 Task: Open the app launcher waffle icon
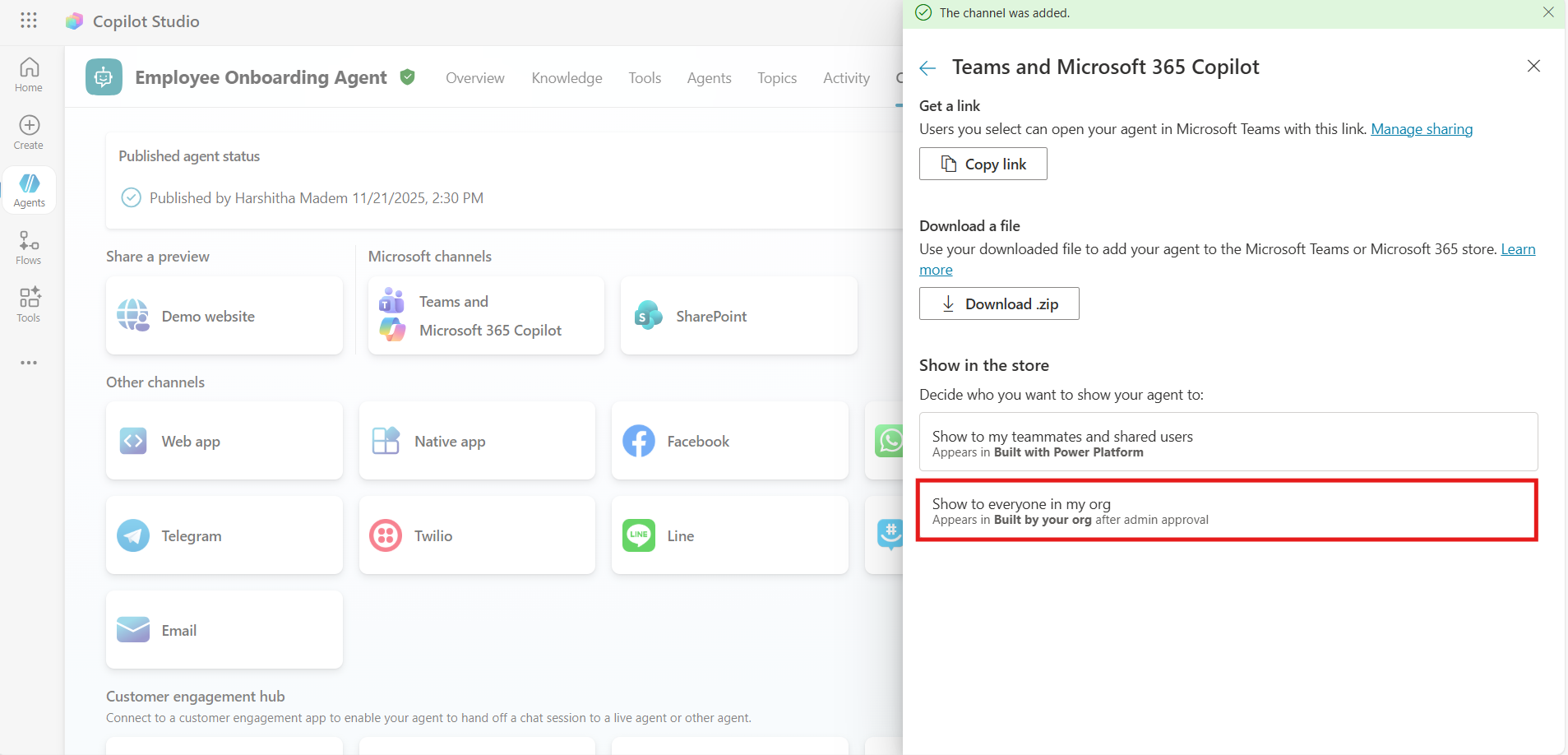pyautogui.click(x=29, y=21)
